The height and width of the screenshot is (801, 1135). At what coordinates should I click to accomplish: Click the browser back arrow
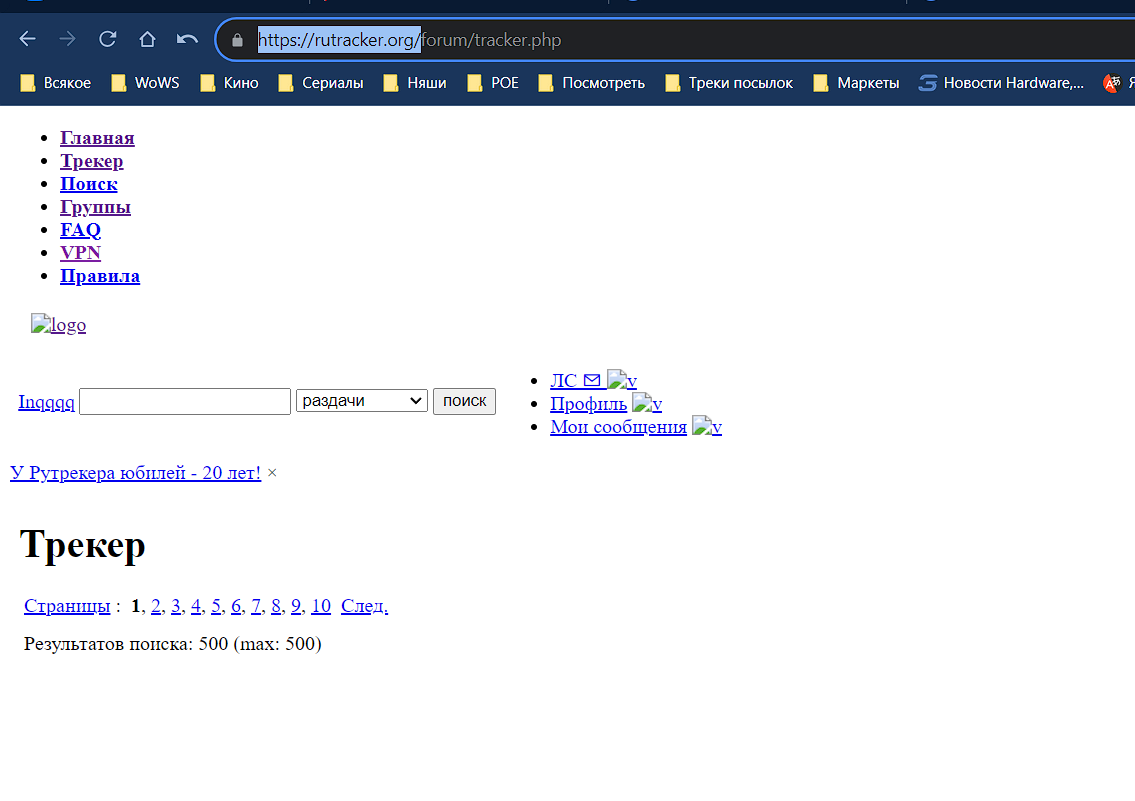(x=28, y=40)
